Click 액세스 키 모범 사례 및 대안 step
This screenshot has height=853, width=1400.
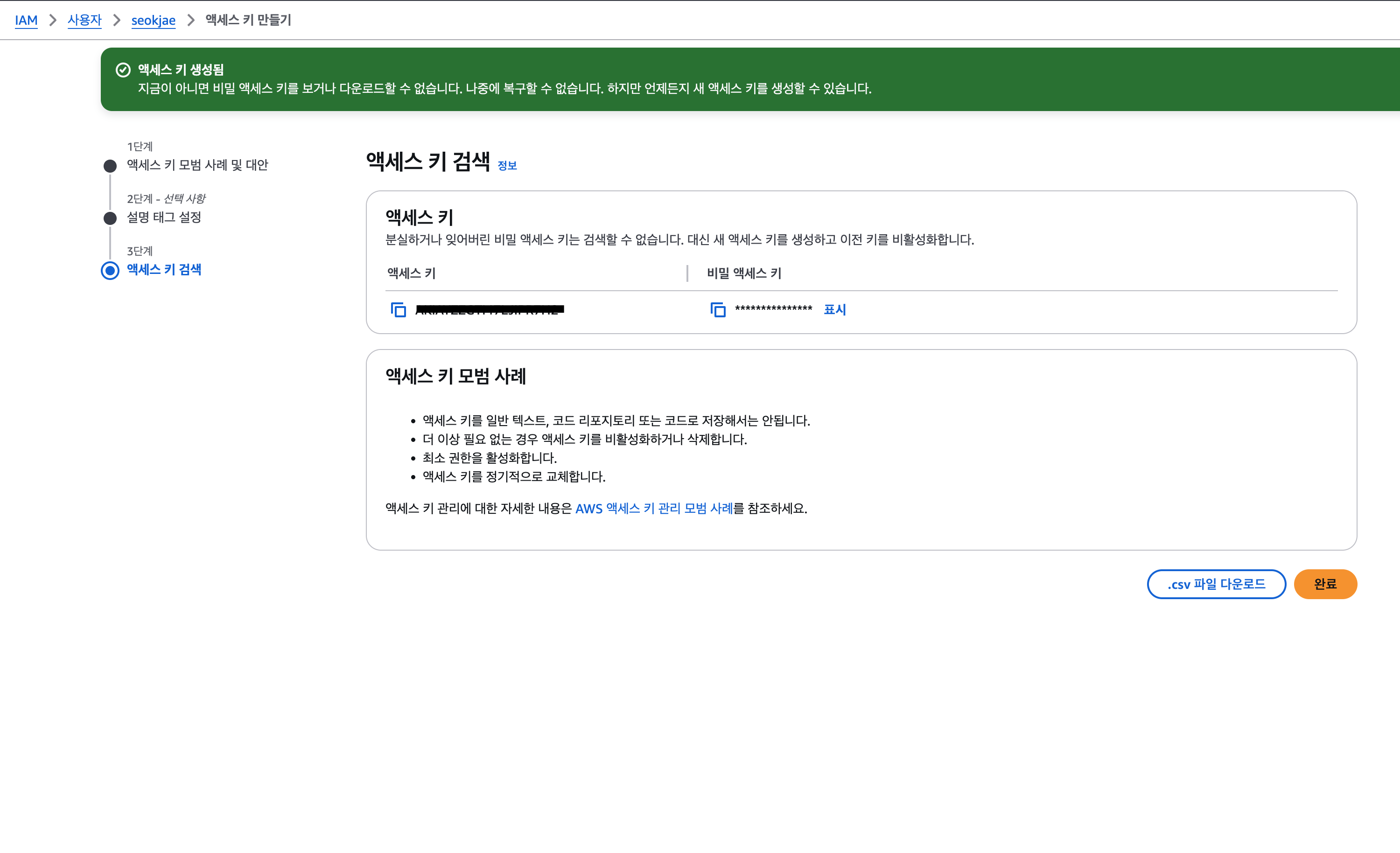tap(197, 165)
